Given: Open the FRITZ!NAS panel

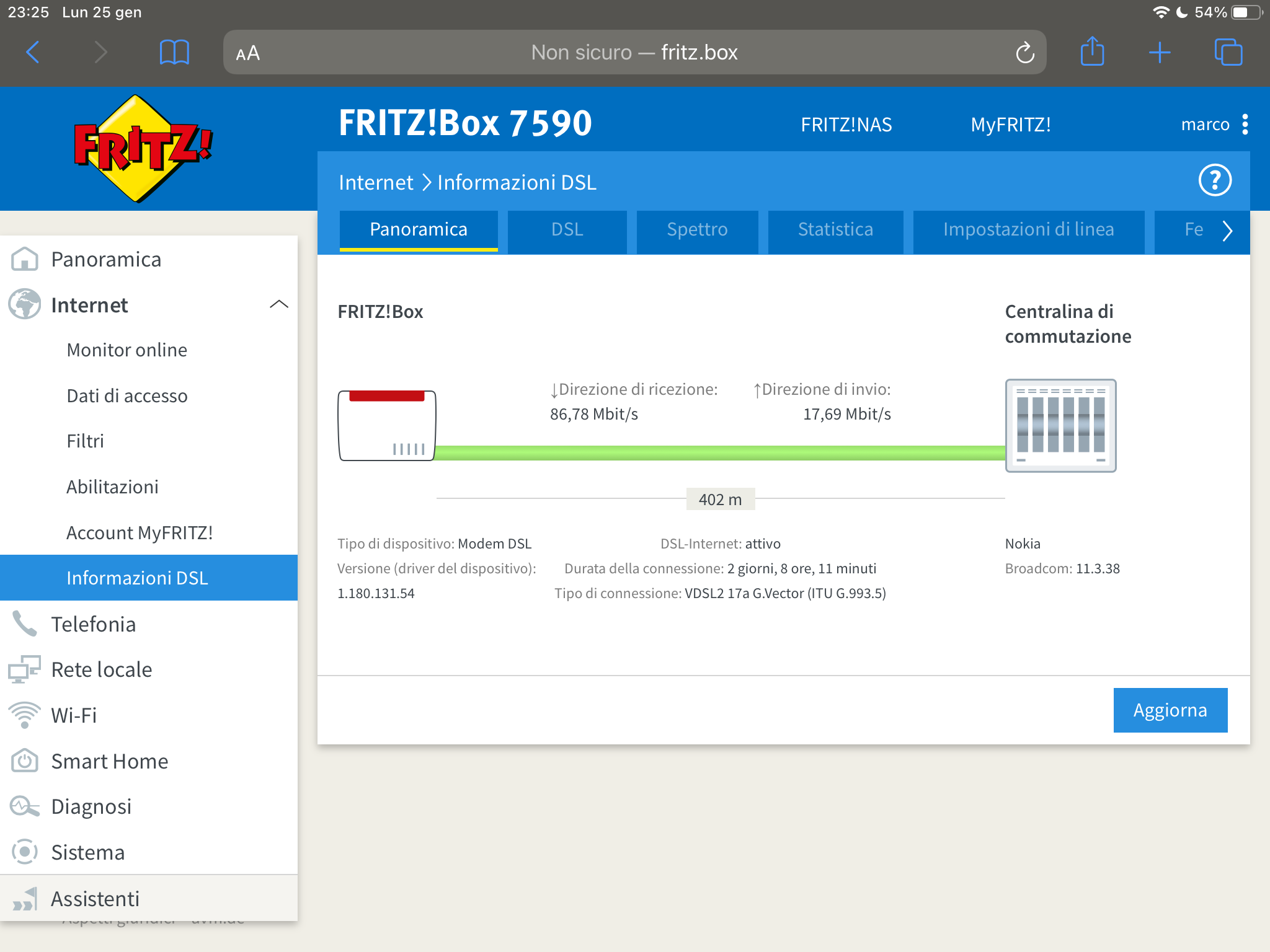Looking at the screenshot, I should 845,123.
